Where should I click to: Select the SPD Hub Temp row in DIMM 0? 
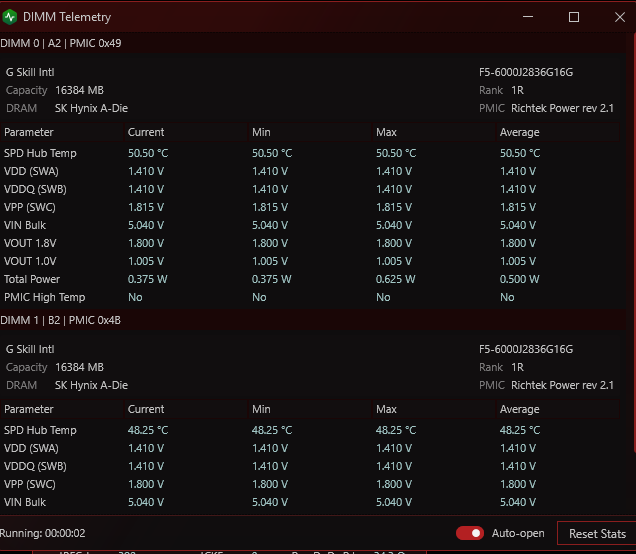click(310, 153)
